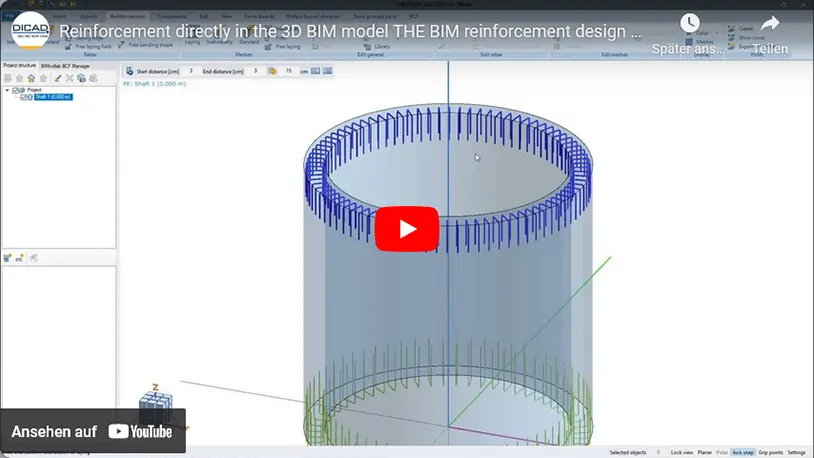Image resolution: width=814 pixels, height=458 pixels.
Task: Click the second icon in the lower-left panel toolbar
Action: 20,258
